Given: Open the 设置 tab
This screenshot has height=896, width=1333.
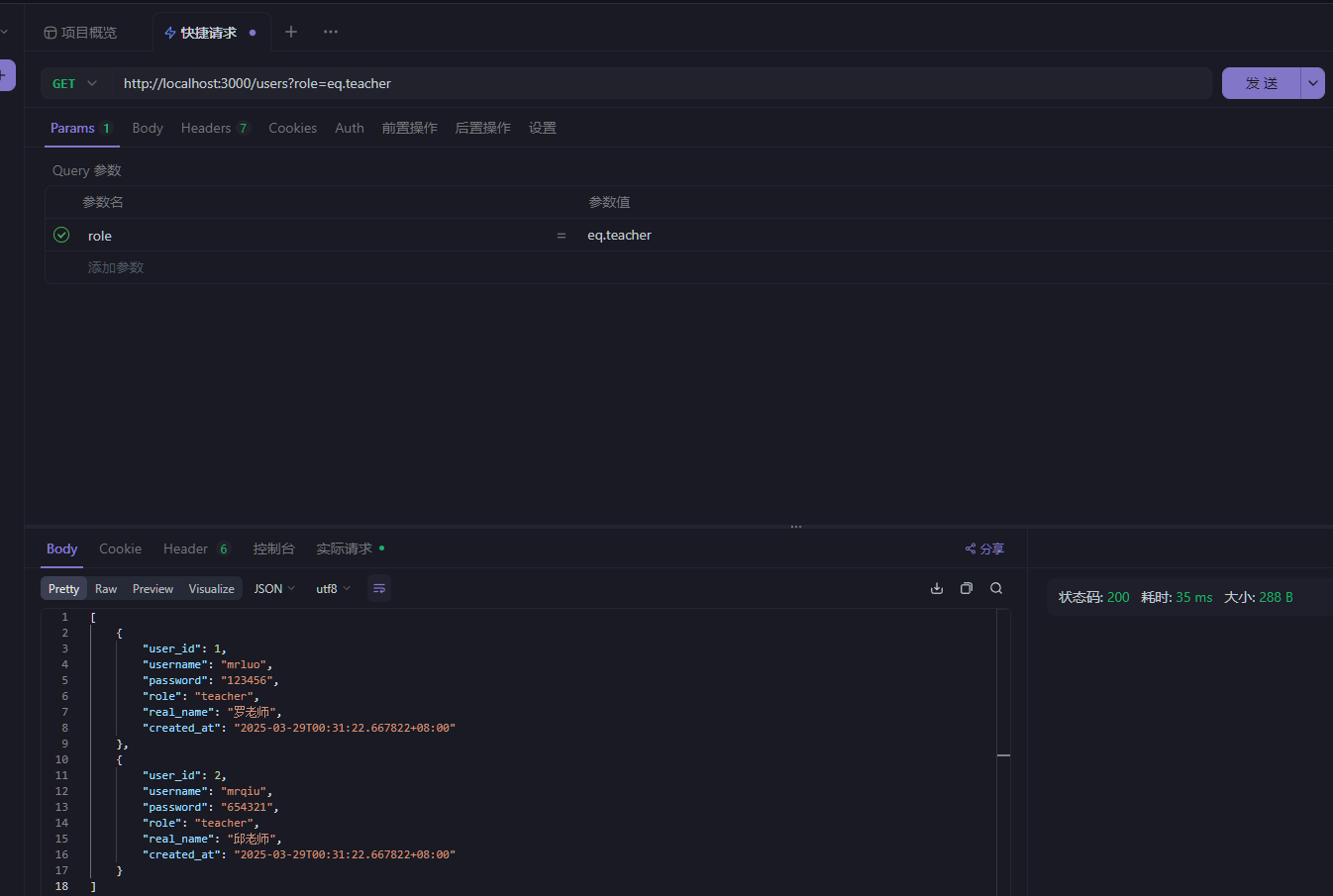Looking at the screenshot, I should click(x=543, y=128).
